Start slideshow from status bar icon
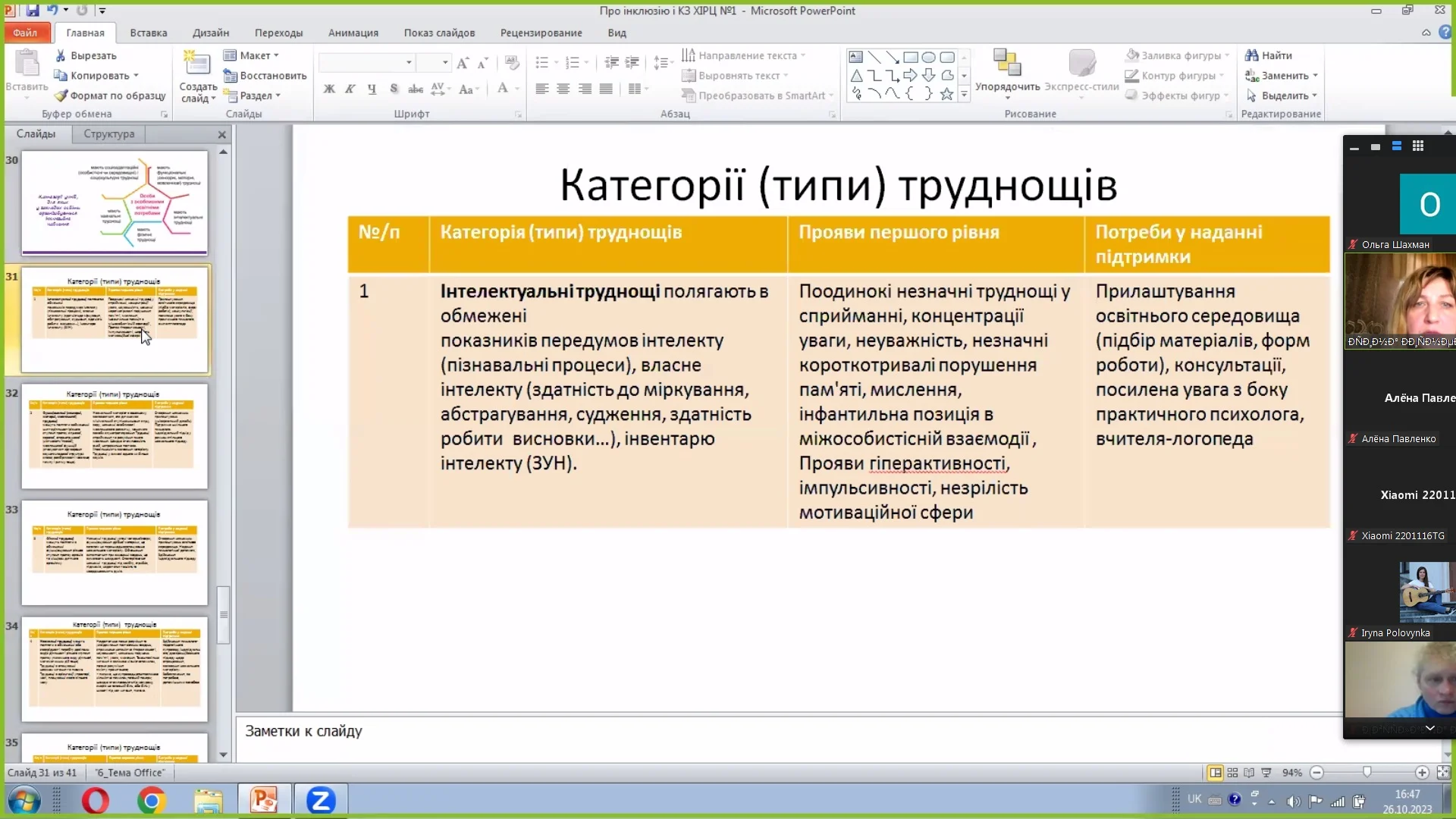 click(x=1266, y=773)
